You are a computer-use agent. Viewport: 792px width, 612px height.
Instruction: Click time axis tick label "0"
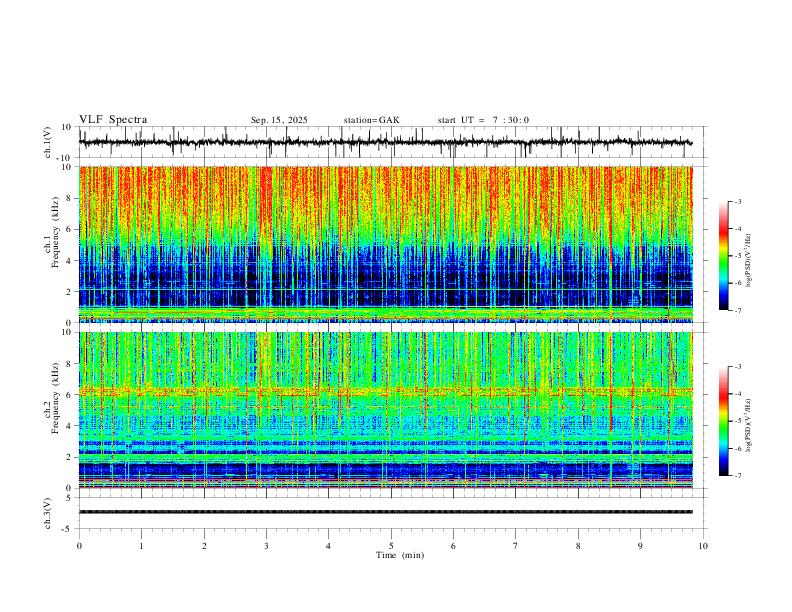pyautogui.click(x=79, y=546)
